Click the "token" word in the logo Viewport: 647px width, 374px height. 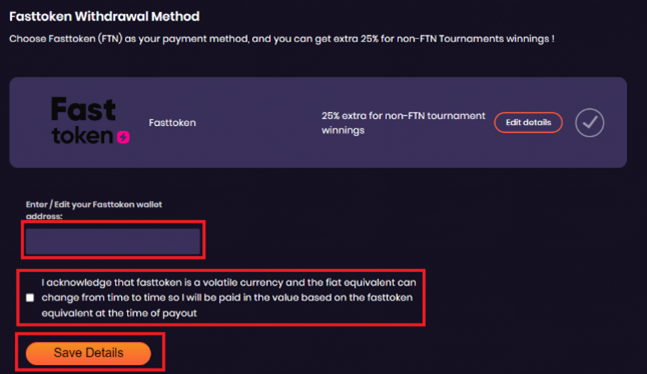83,136
